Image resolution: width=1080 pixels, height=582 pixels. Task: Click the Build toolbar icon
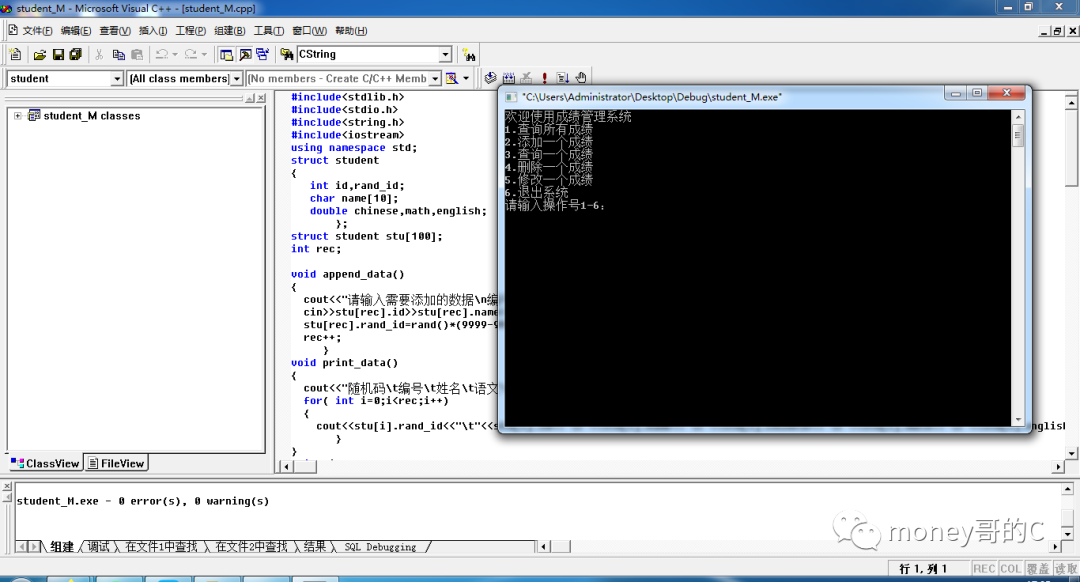[x=508, y=79]
